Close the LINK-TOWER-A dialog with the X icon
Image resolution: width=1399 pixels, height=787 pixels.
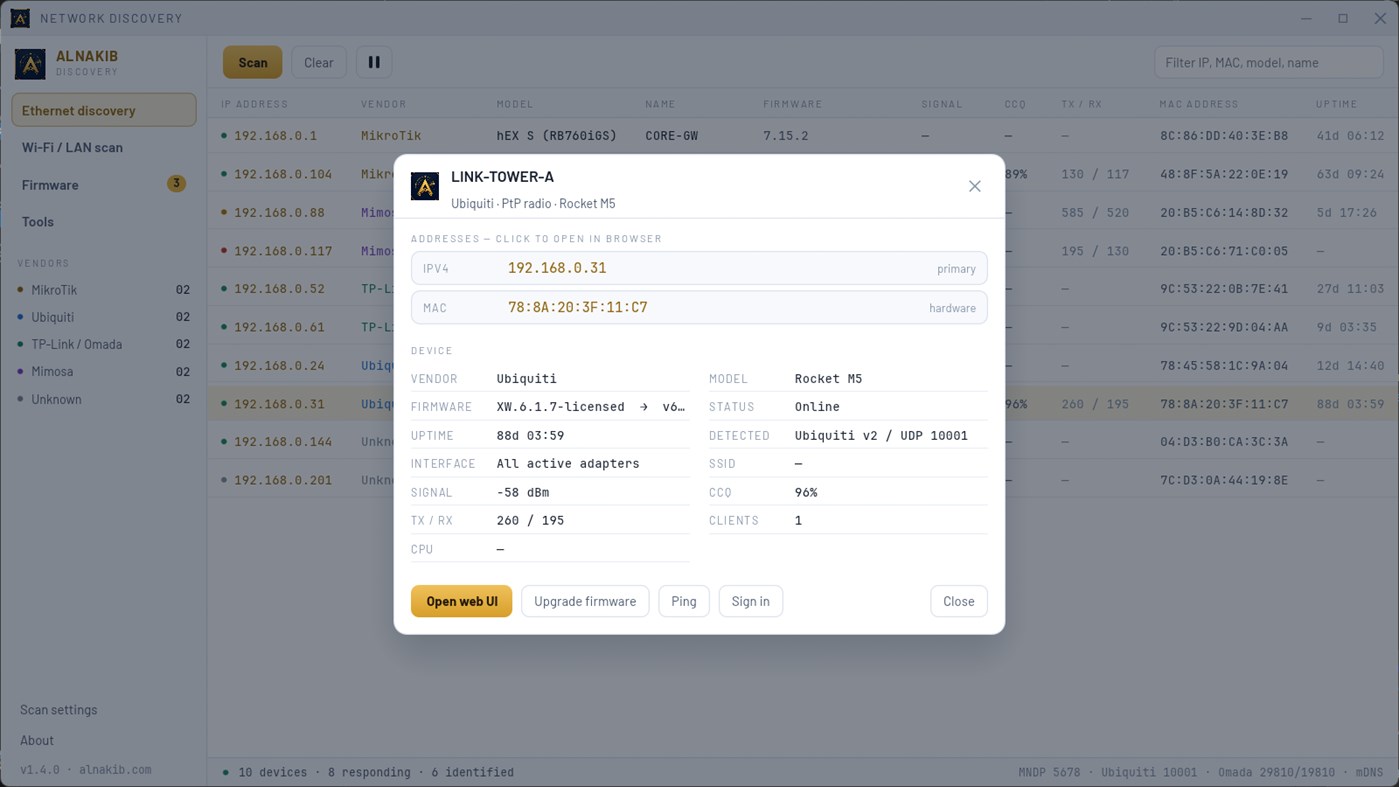[x=974, y=186]
